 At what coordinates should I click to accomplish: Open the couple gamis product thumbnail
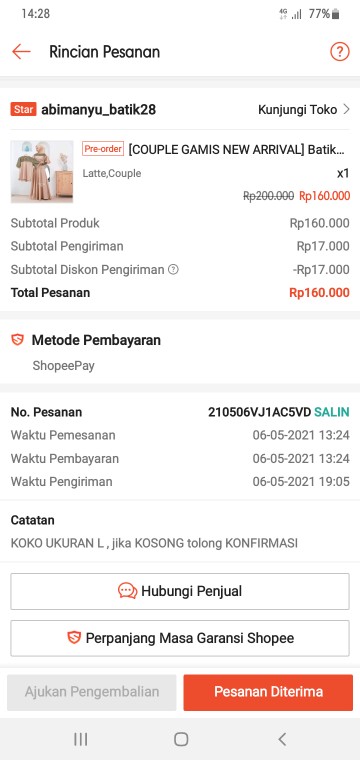(42, 172)
